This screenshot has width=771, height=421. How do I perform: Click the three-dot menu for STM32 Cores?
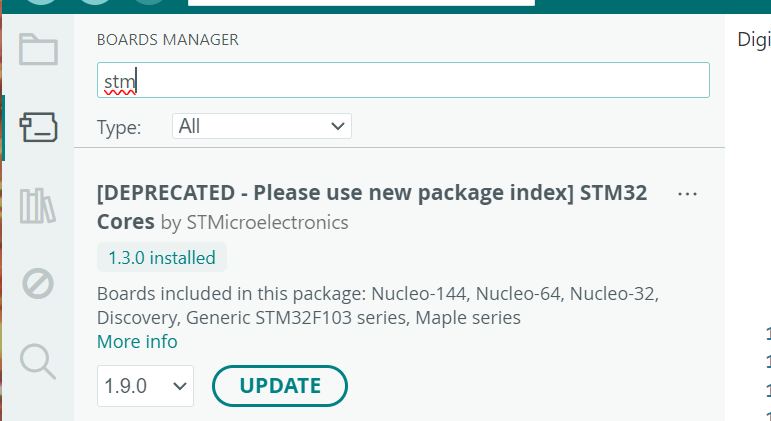click(x=687, y=193)
